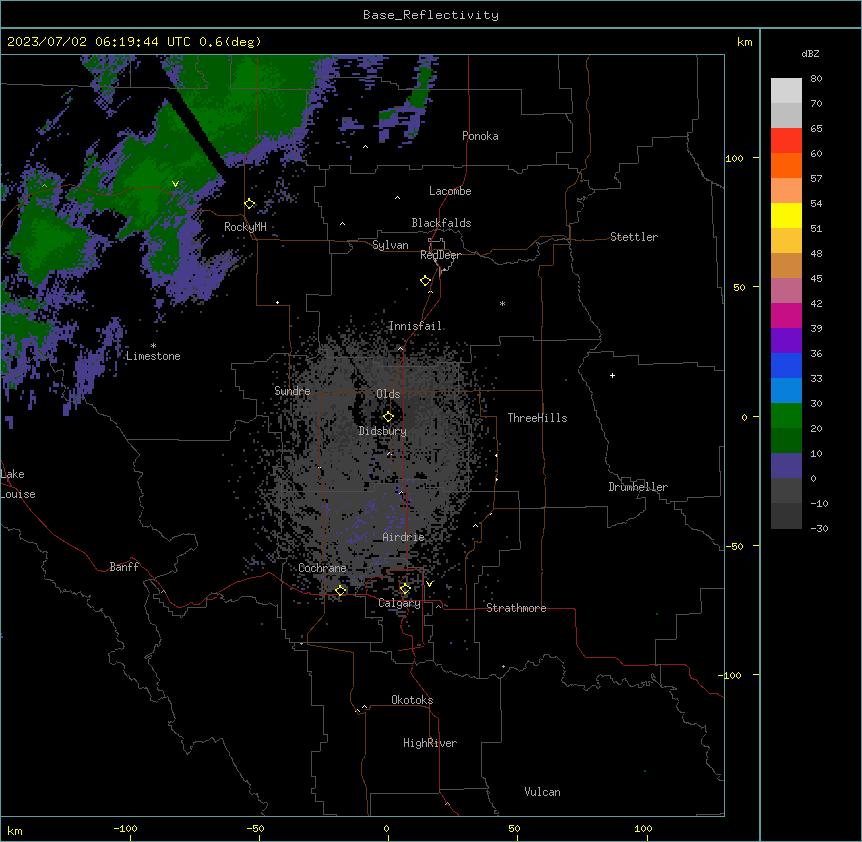Click the yellow diamond marker above the Calgary label

(405, 589)
